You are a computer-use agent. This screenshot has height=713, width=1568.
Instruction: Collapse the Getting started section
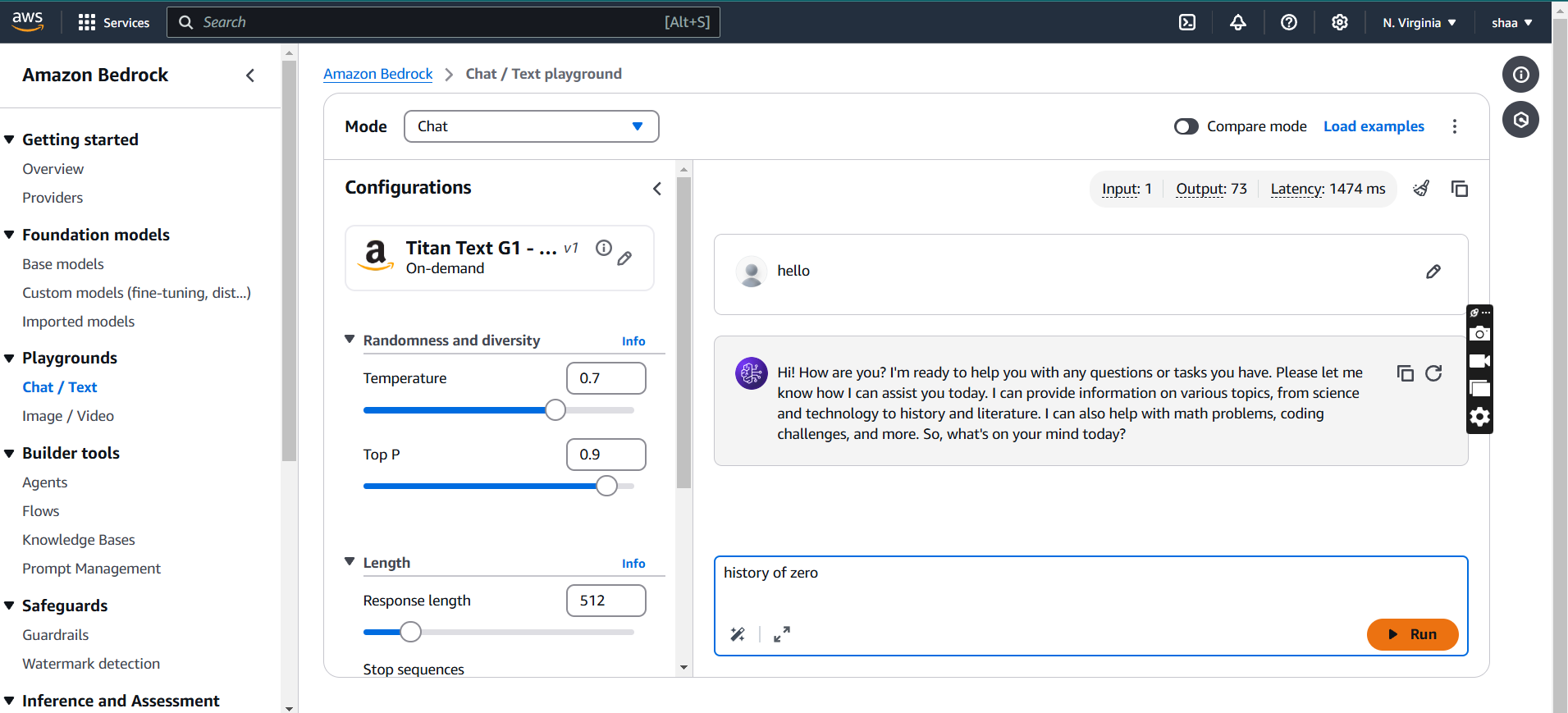(x=10, y=139)
